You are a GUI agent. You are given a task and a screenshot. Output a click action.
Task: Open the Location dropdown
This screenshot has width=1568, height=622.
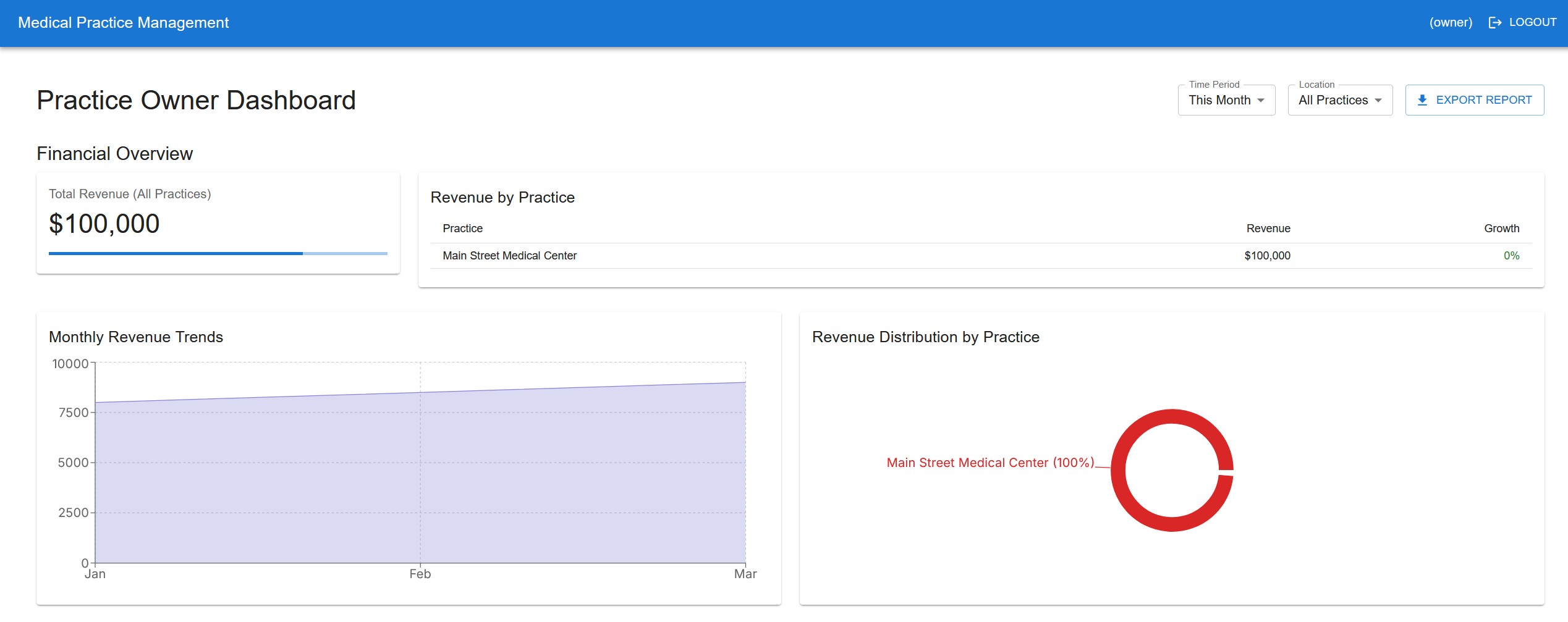[x=1339, y=100]
